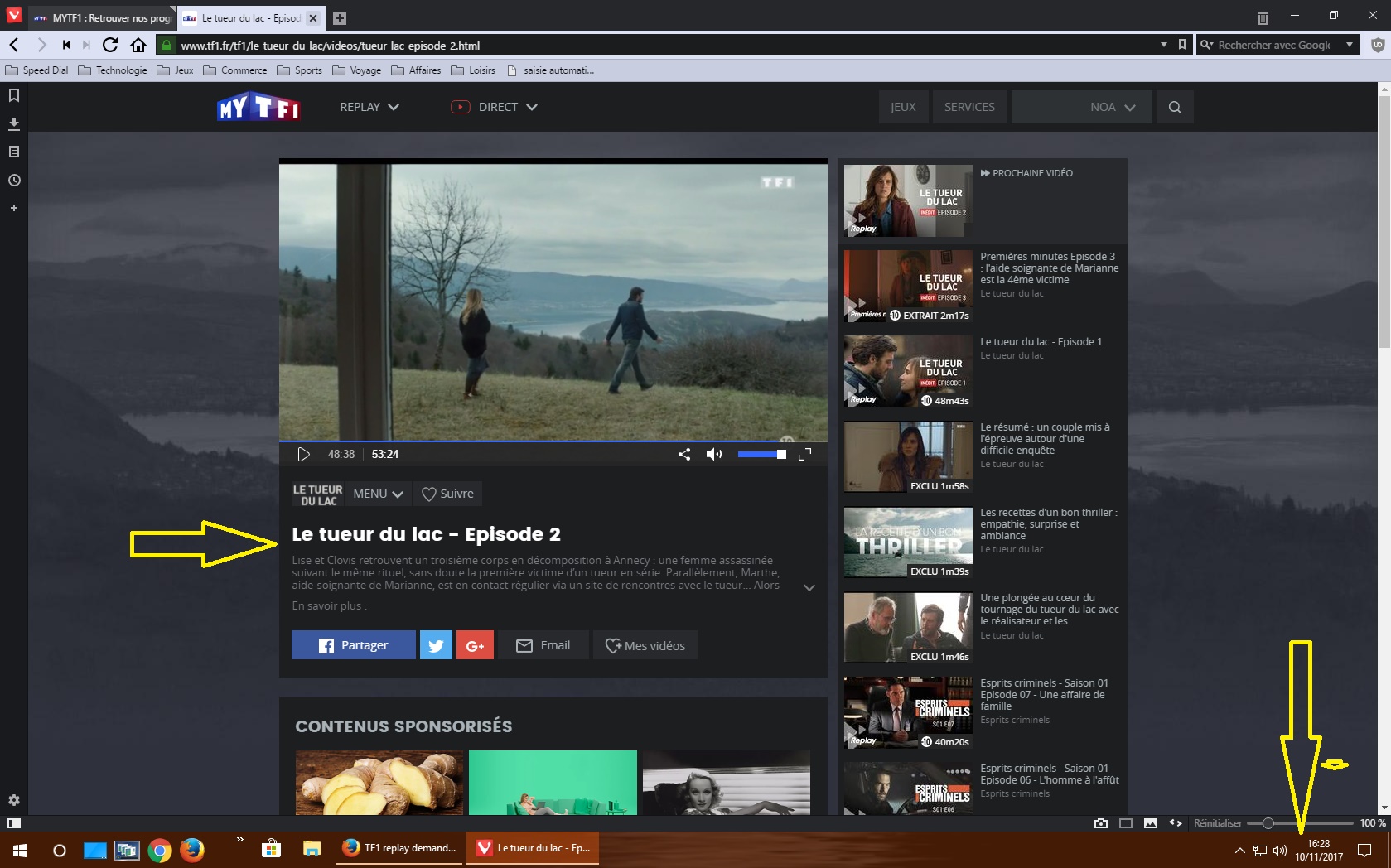Play the video

(x=303, y=454)
